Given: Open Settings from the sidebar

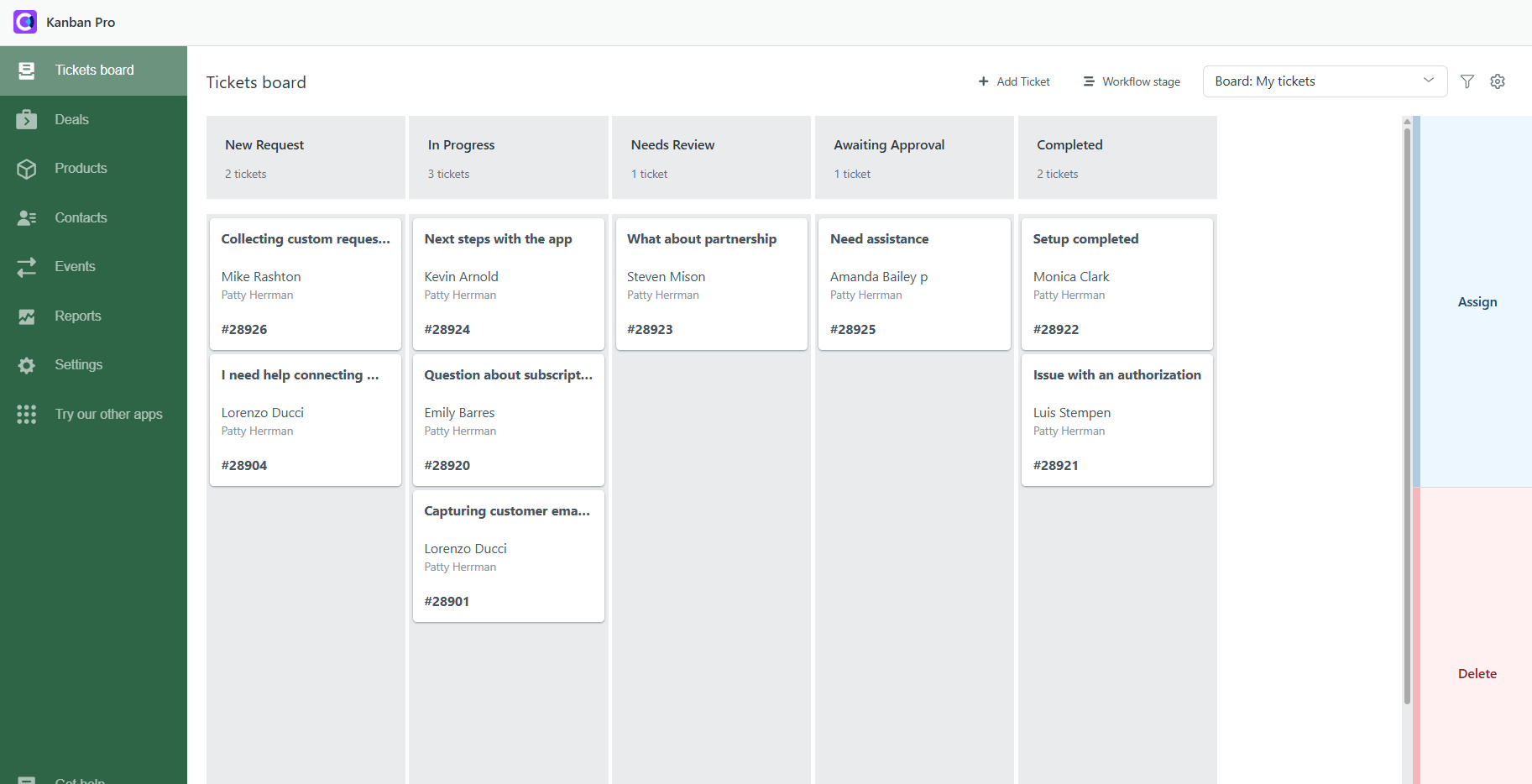Looking at the screenshot, I should point(77,364).
